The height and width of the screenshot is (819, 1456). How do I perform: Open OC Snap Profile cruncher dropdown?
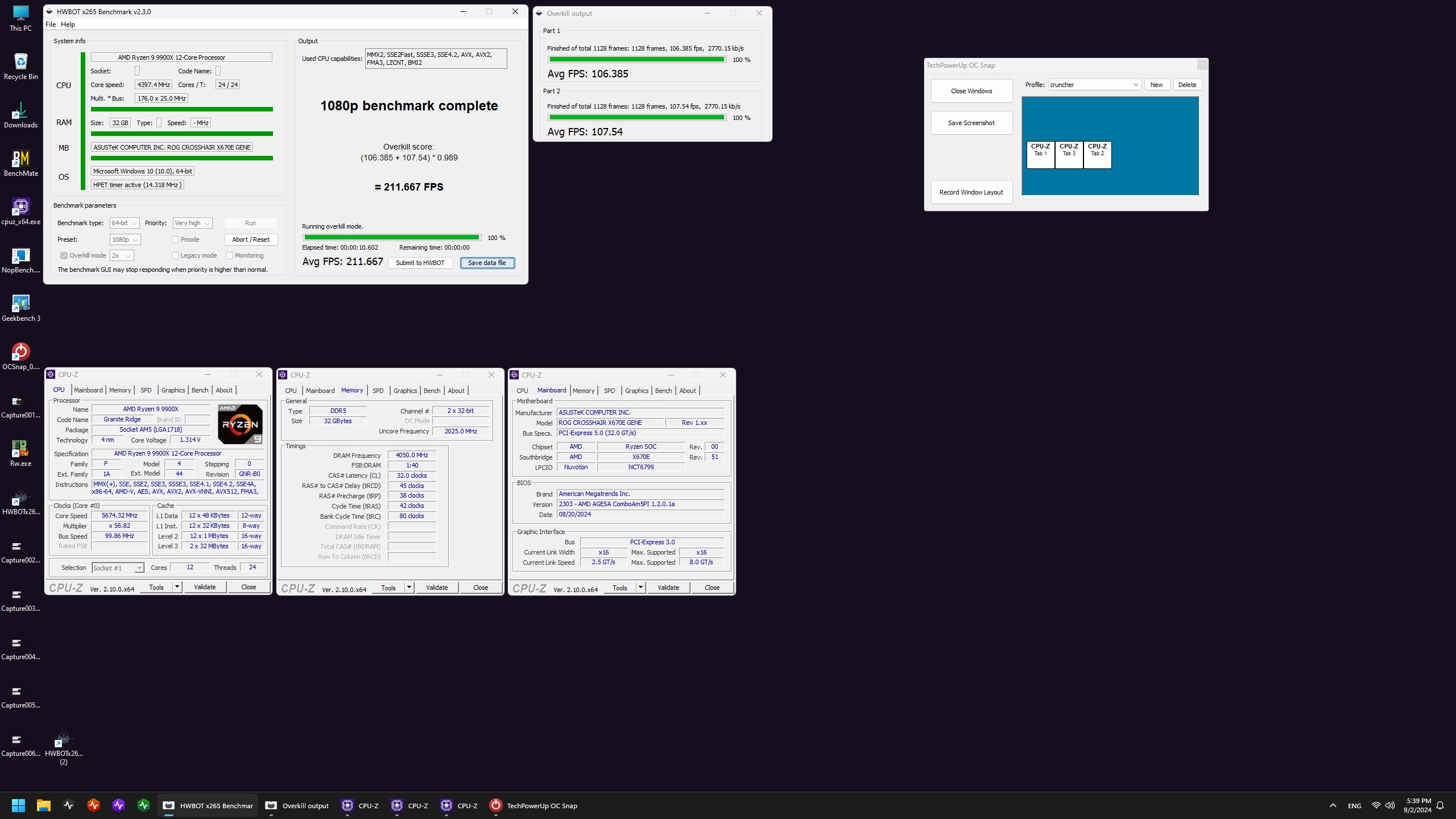pos(1094,85)
